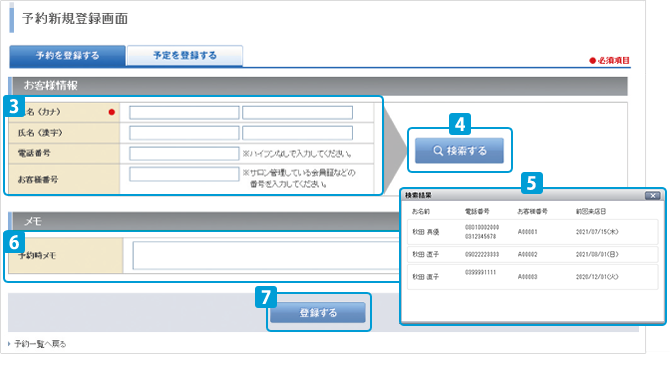The width and height of the screenshot is (670, 370).
Task: Click the magnifier icon on 検索する
Action: coord(438,150)
